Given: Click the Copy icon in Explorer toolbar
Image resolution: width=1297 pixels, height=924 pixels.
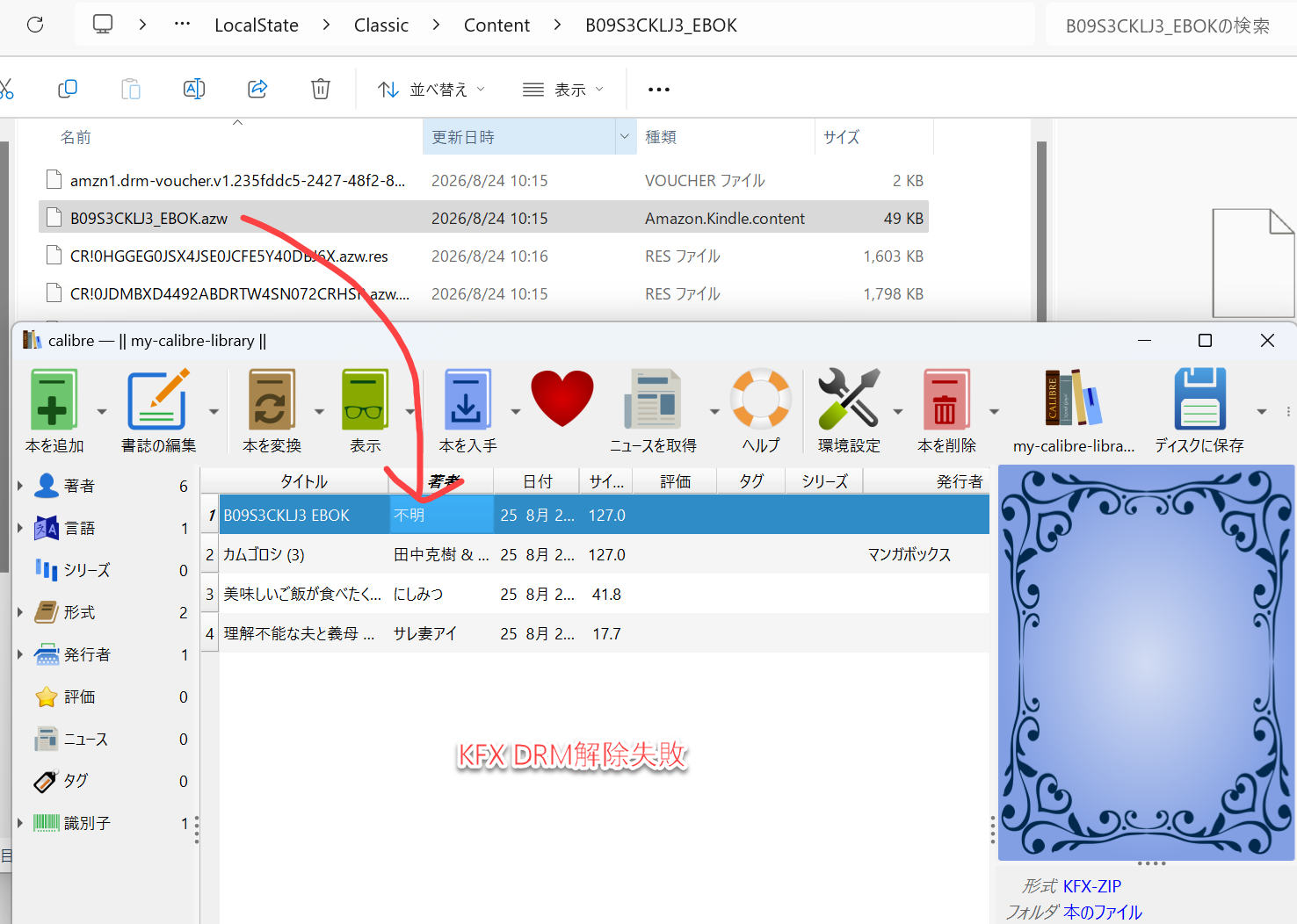Looking at the screenshot, I should pos(67,89).
